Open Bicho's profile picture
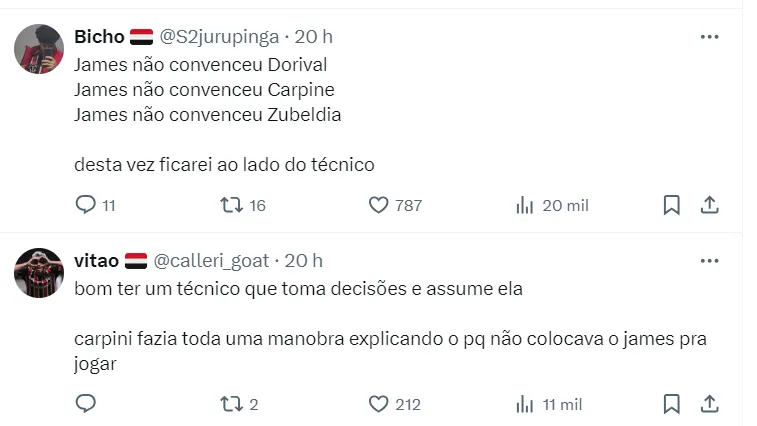The image size is (757, 426). click(x=39, y=49)
